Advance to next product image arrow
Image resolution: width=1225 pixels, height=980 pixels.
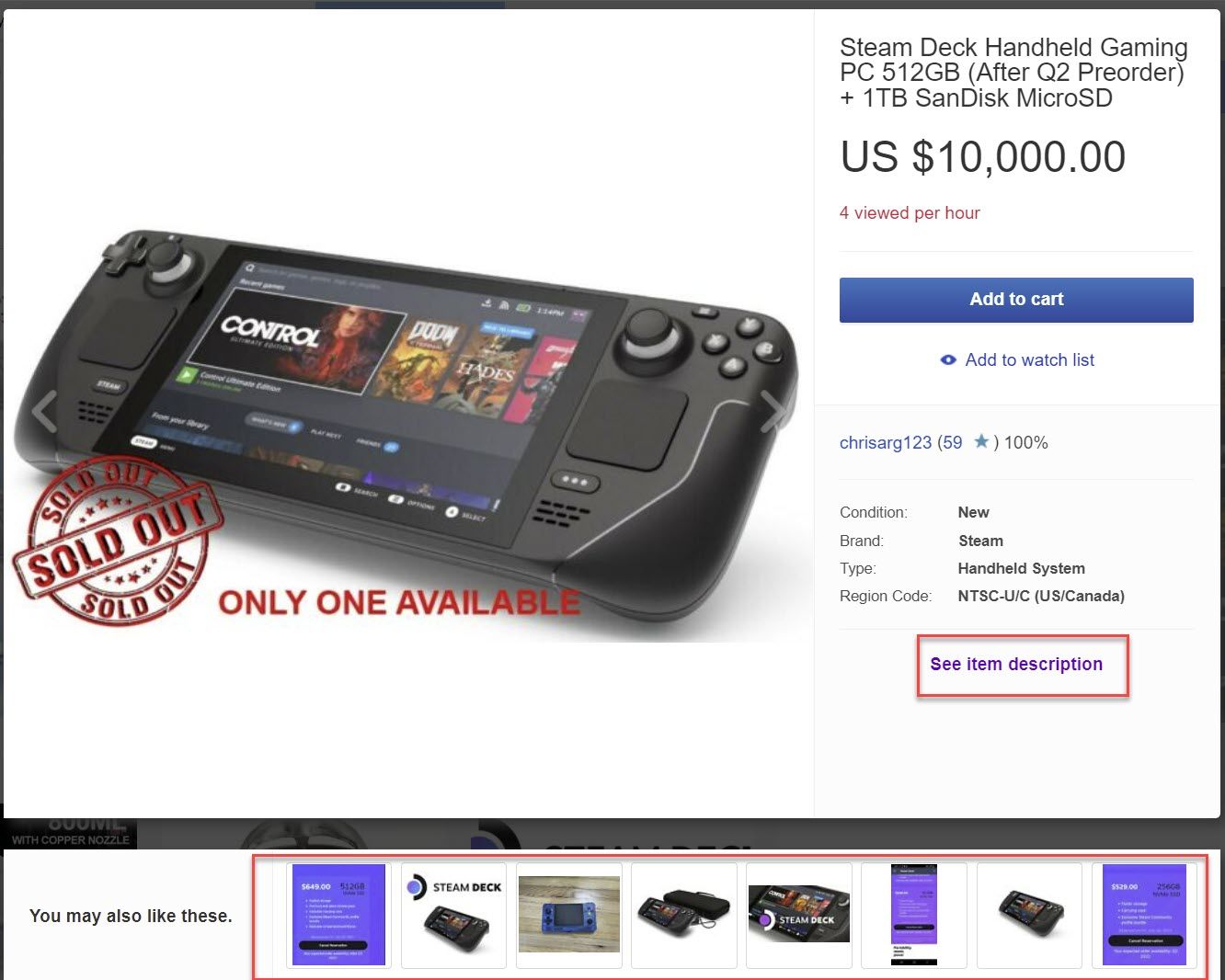pos(773,411)
